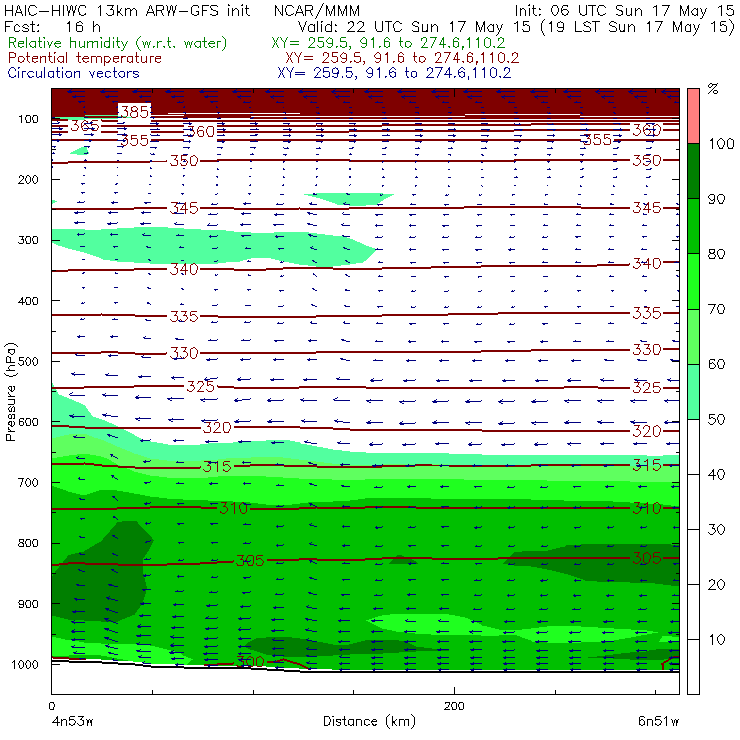Click the 800 hPa pressure axis label

28,543
